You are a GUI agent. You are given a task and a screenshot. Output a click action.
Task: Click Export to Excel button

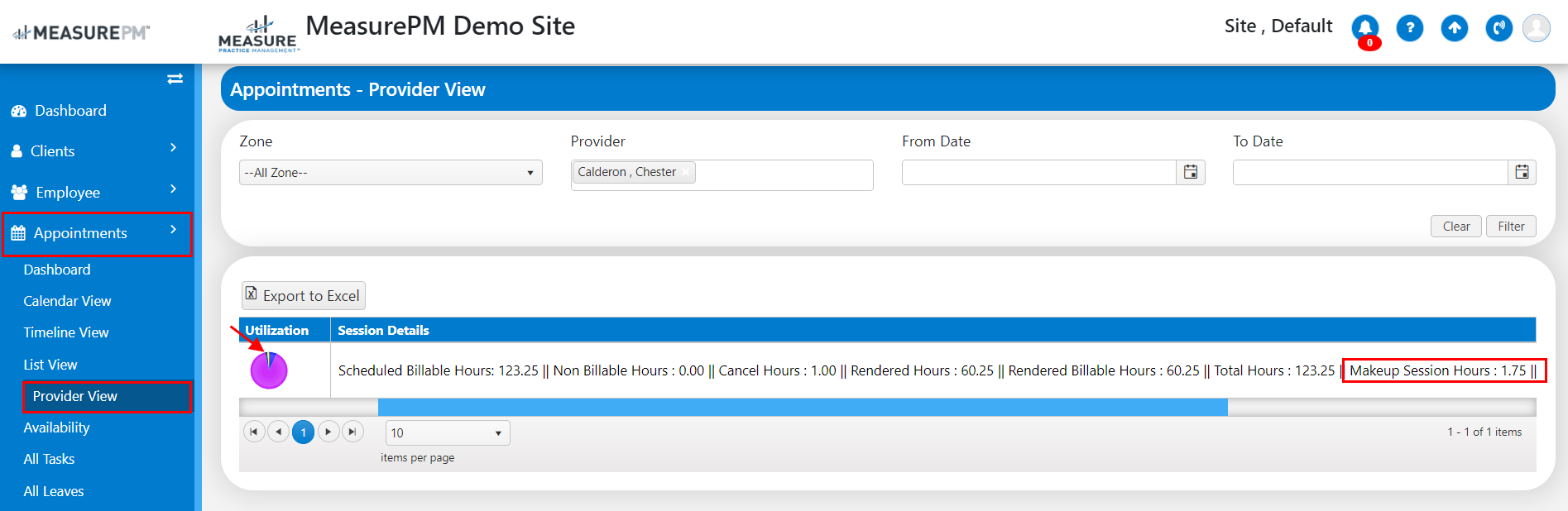(304, 295)
